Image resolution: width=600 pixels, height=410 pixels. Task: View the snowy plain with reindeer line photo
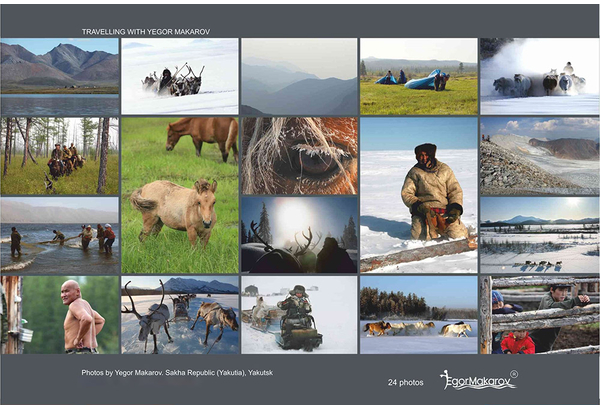pyautogui.click(x=539, y=235)
